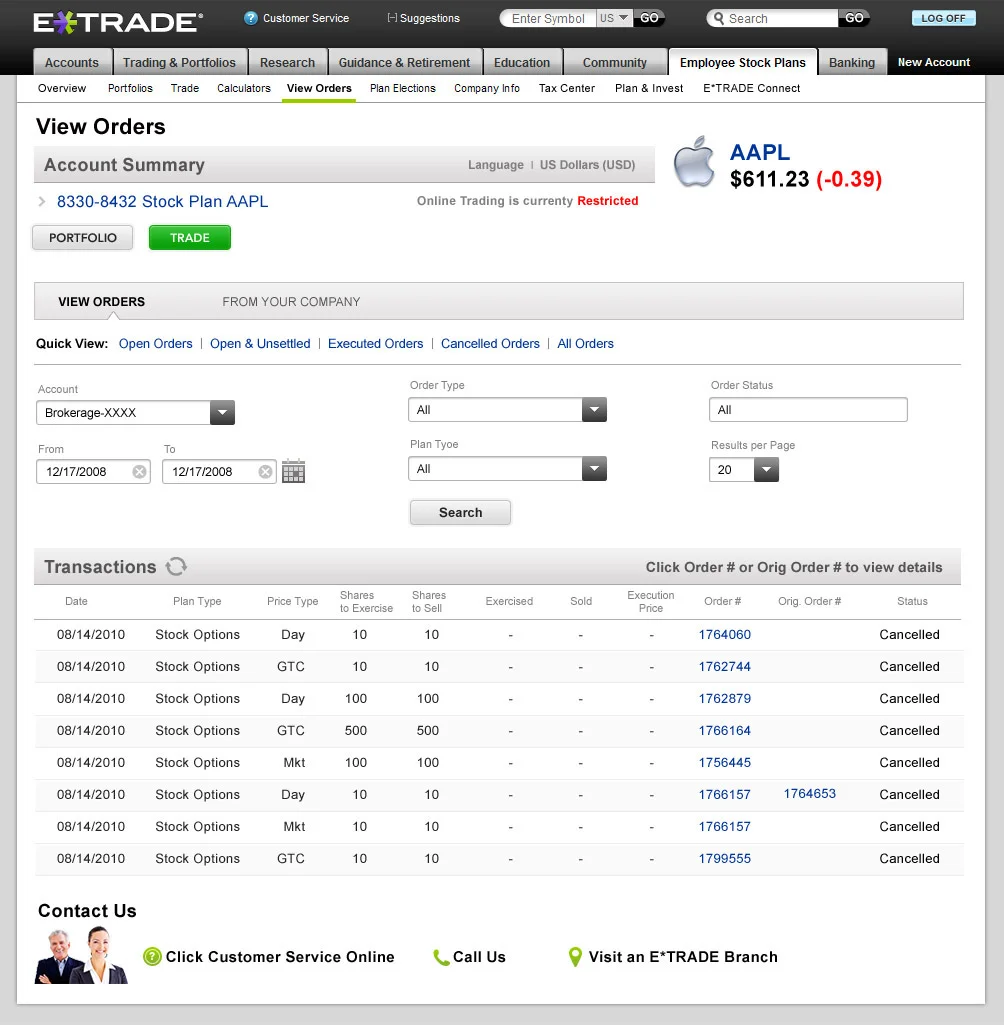Open the 8330-8432 Stock Plan AAPL link
The image size is (1004, 1025).
162,201
